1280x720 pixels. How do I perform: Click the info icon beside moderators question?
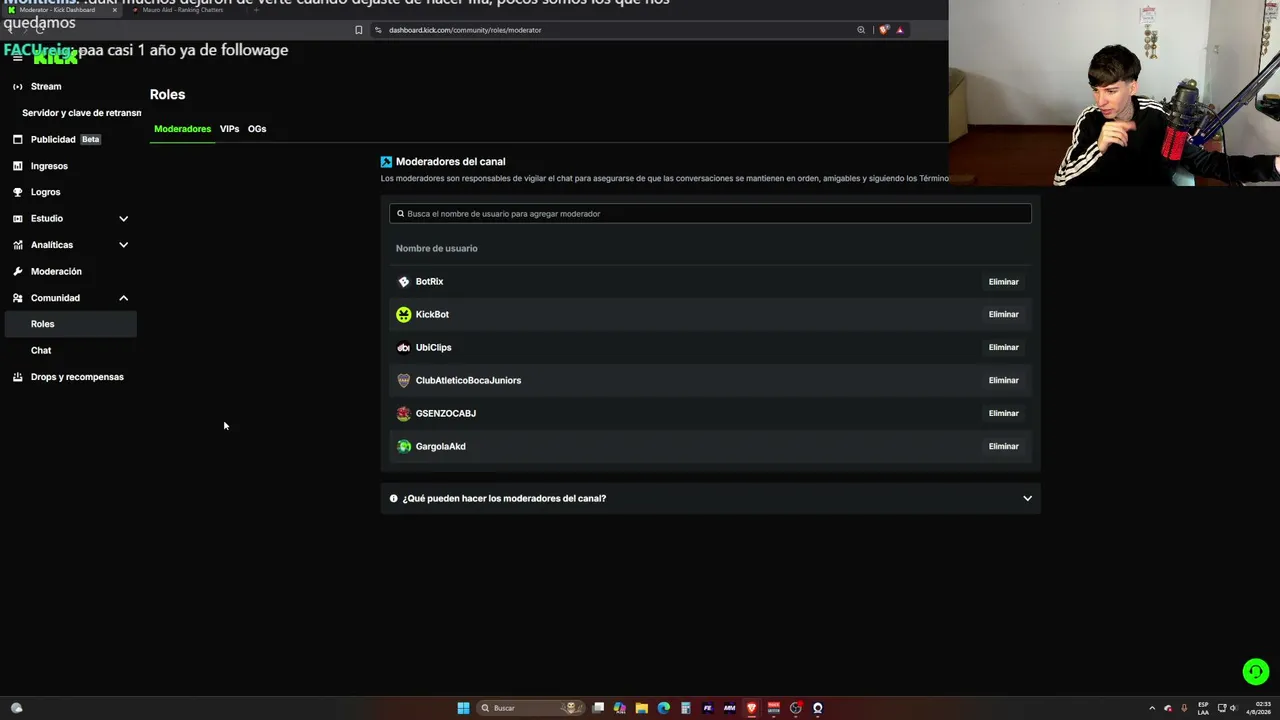click(x=394, y=498)
